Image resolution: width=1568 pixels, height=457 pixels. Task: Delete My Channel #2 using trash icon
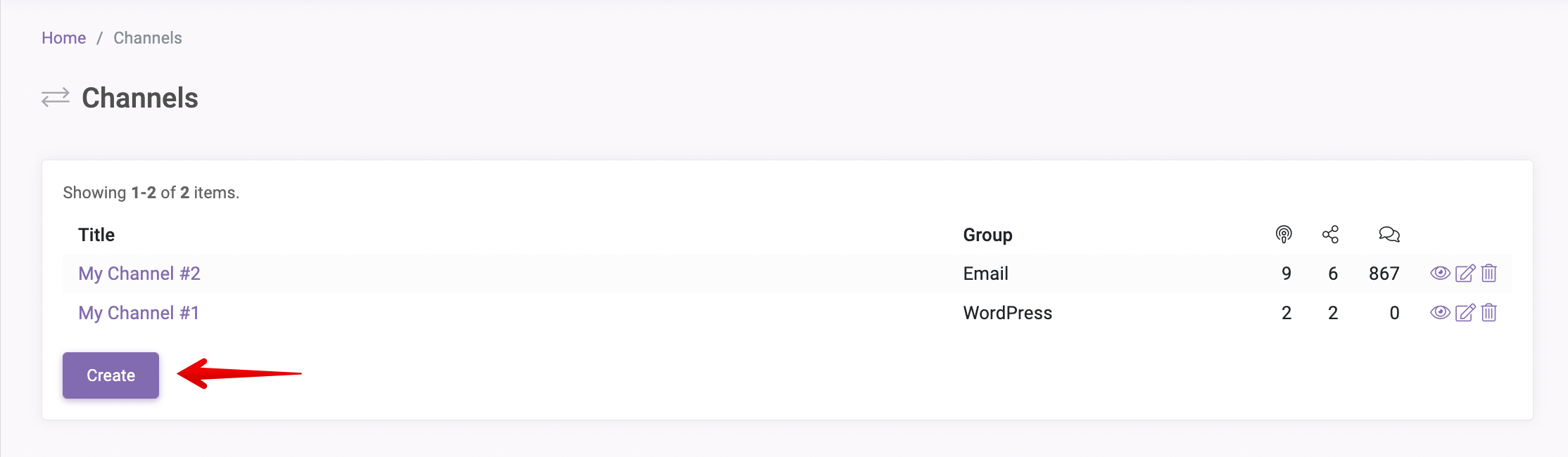[1488, 273]
